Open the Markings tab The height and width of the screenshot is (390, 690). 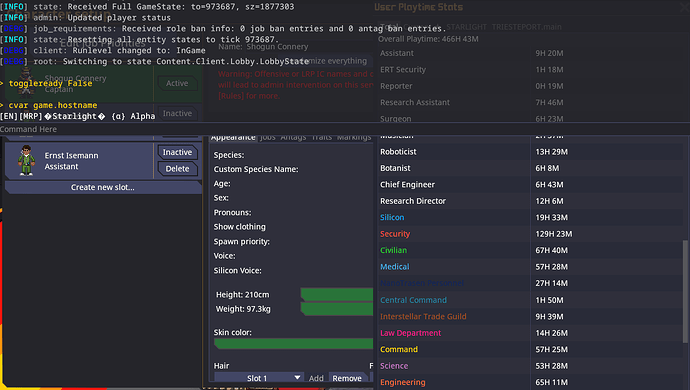coord(354,138)
